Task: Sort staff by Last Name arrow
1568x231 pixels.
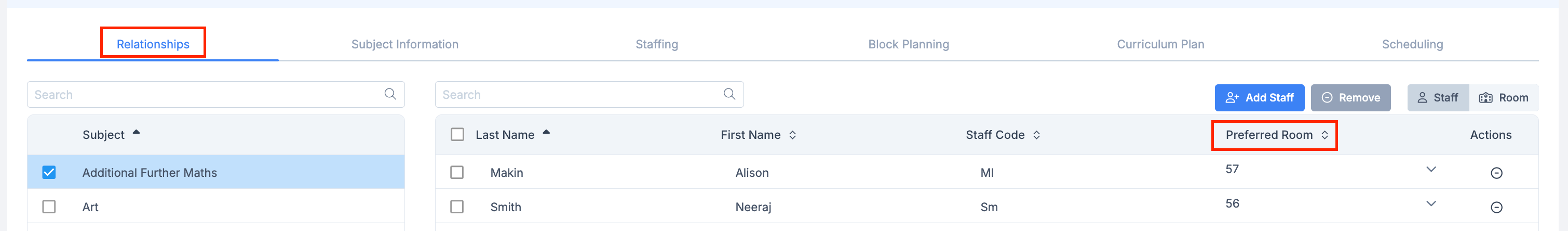Action: [547, 133]
